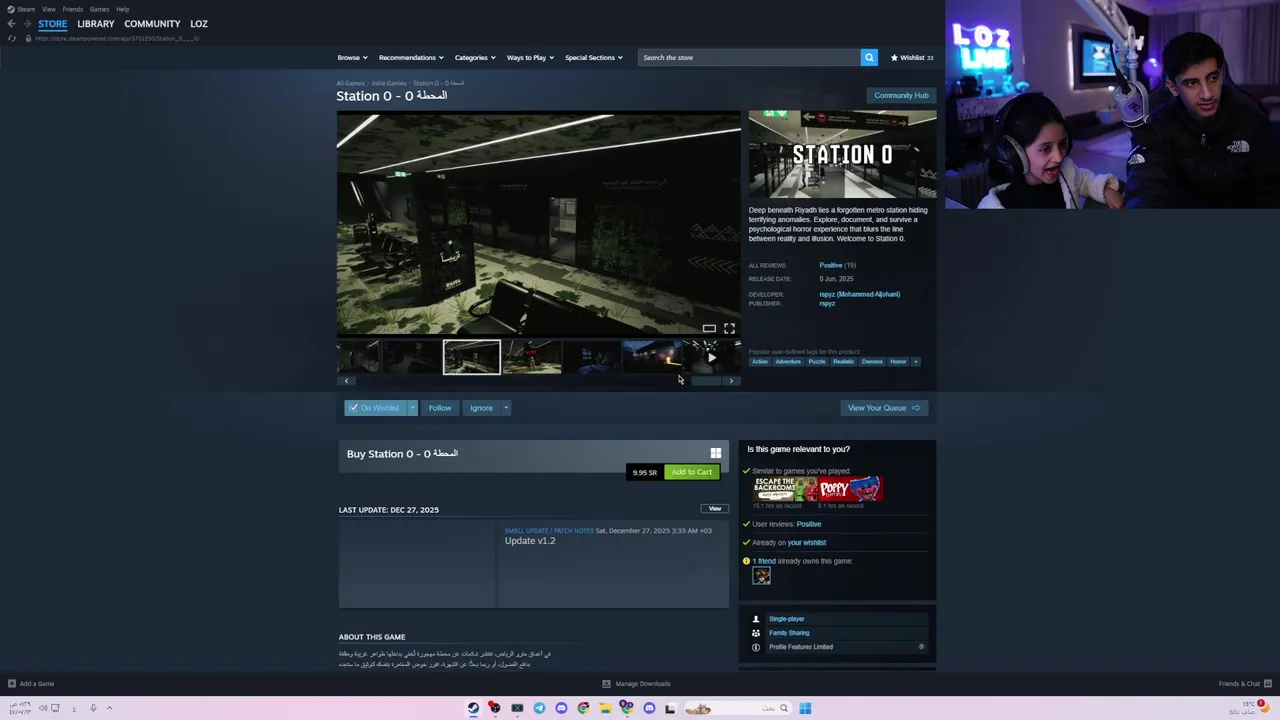Toggle the On Wishlist checkbox button
This screenshot has height=720, width=1280.
coord(375,408)
